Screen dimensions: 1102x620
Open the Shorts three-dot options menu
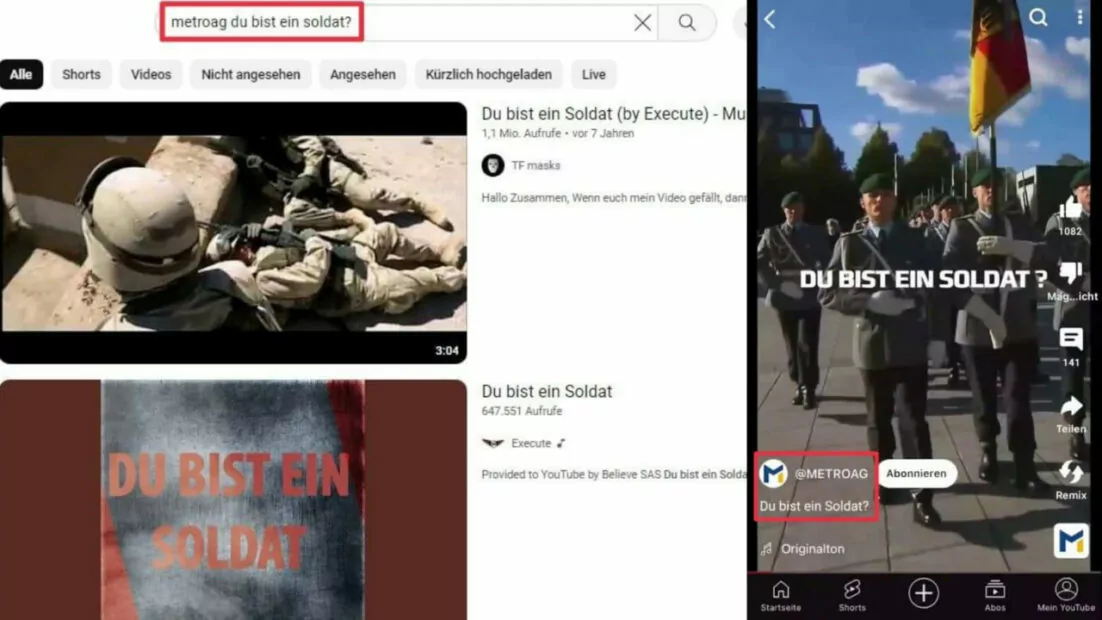pyautogui.click(x=1080, y=18)
